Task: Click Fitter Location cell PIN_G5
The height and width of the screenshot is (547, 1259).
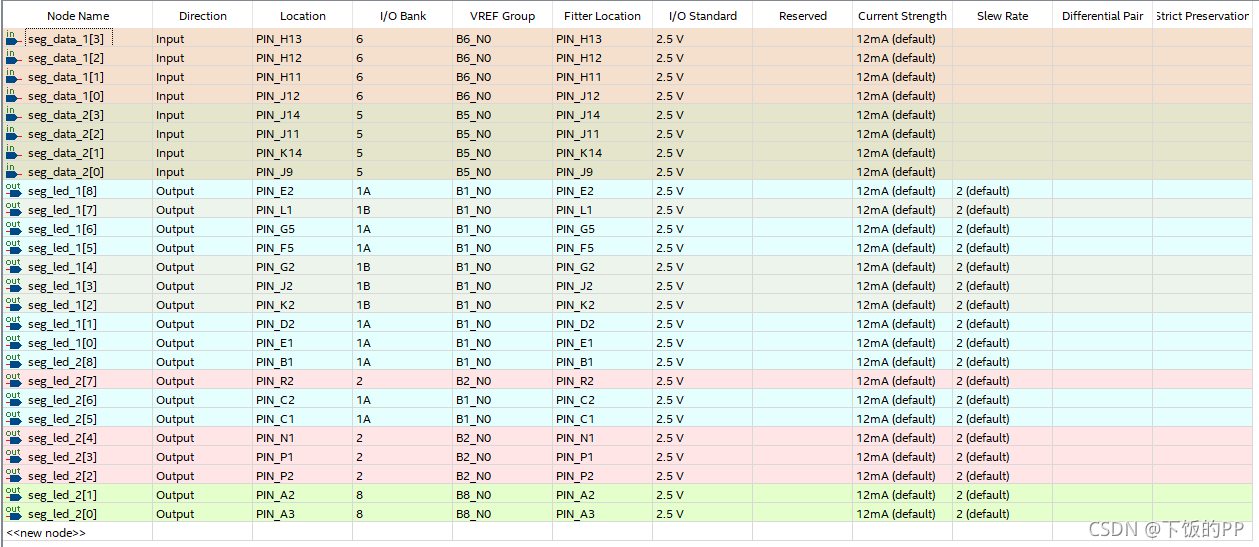Action: pyautogui.click(x=602, y=228)
